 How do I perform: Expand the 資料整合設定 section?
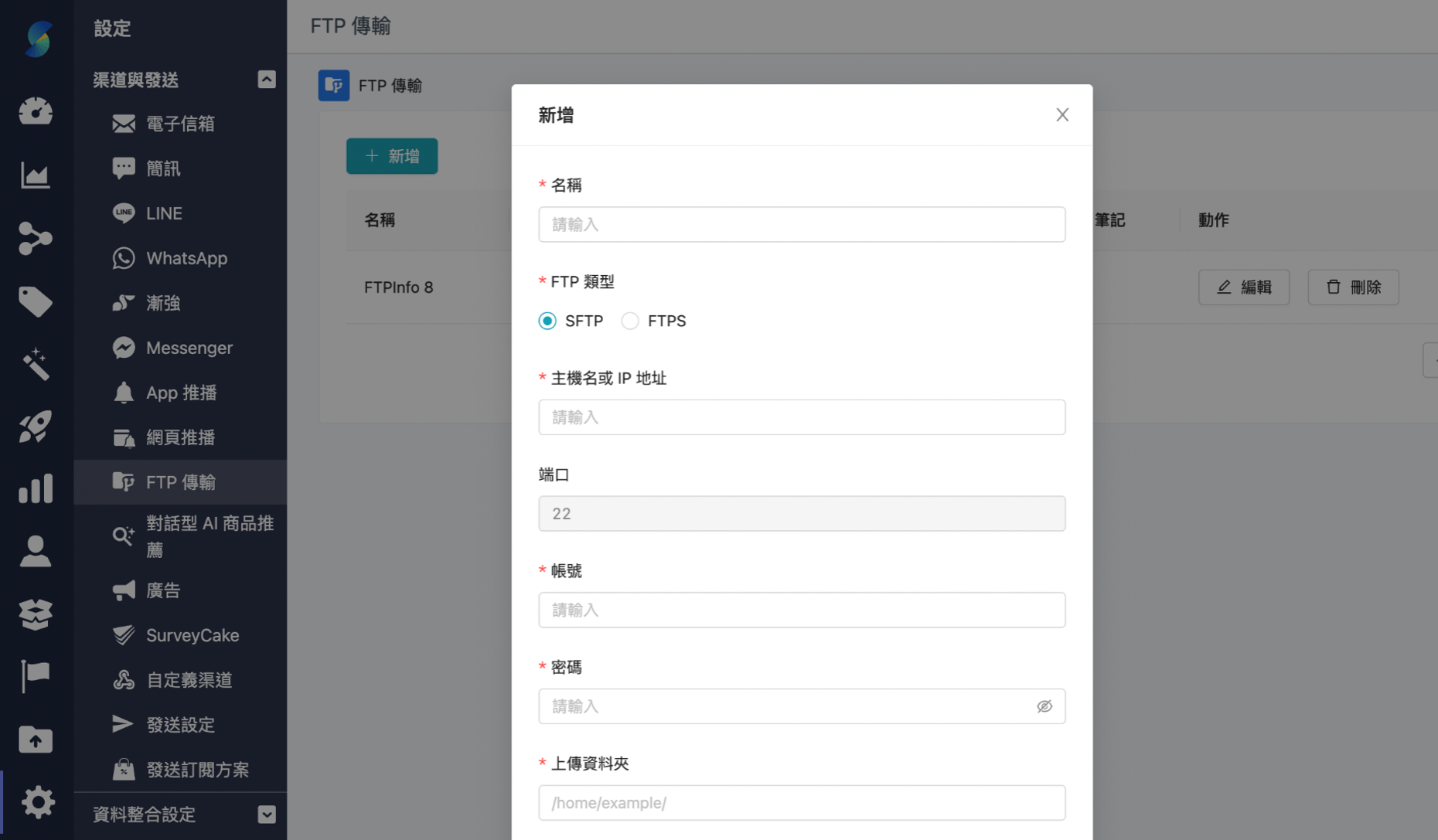click(267, 814)
